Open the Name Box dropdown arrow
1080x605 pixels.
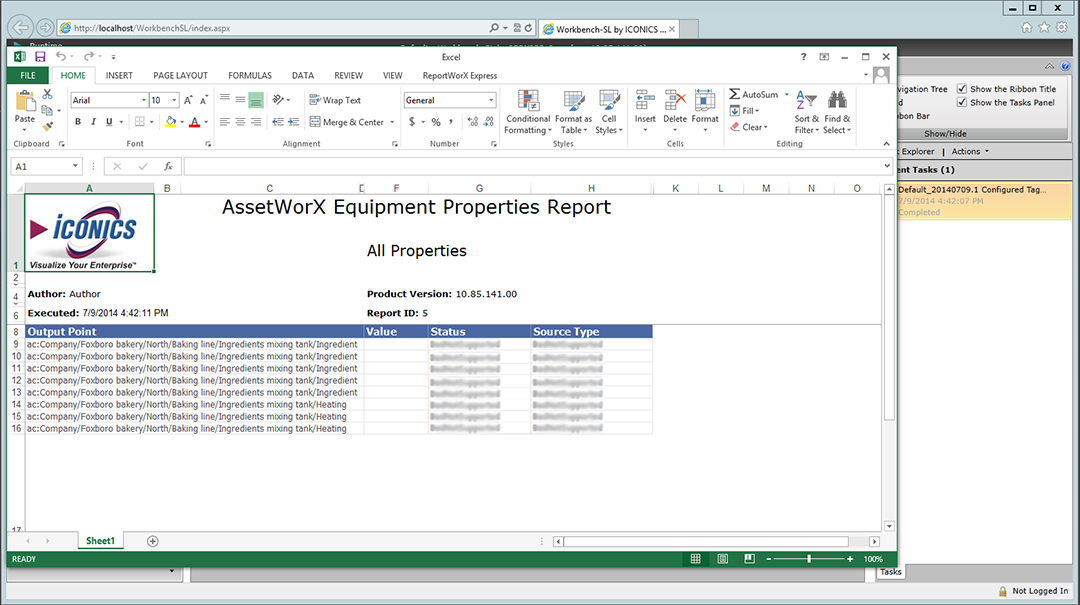pos(76,166)
